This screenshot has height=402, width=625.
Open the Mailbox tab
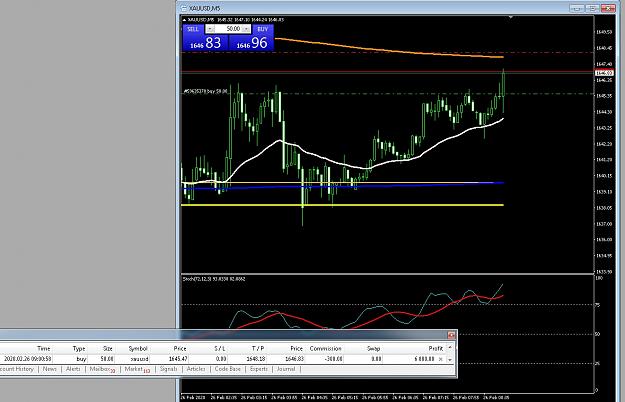(x=102, y=369)
